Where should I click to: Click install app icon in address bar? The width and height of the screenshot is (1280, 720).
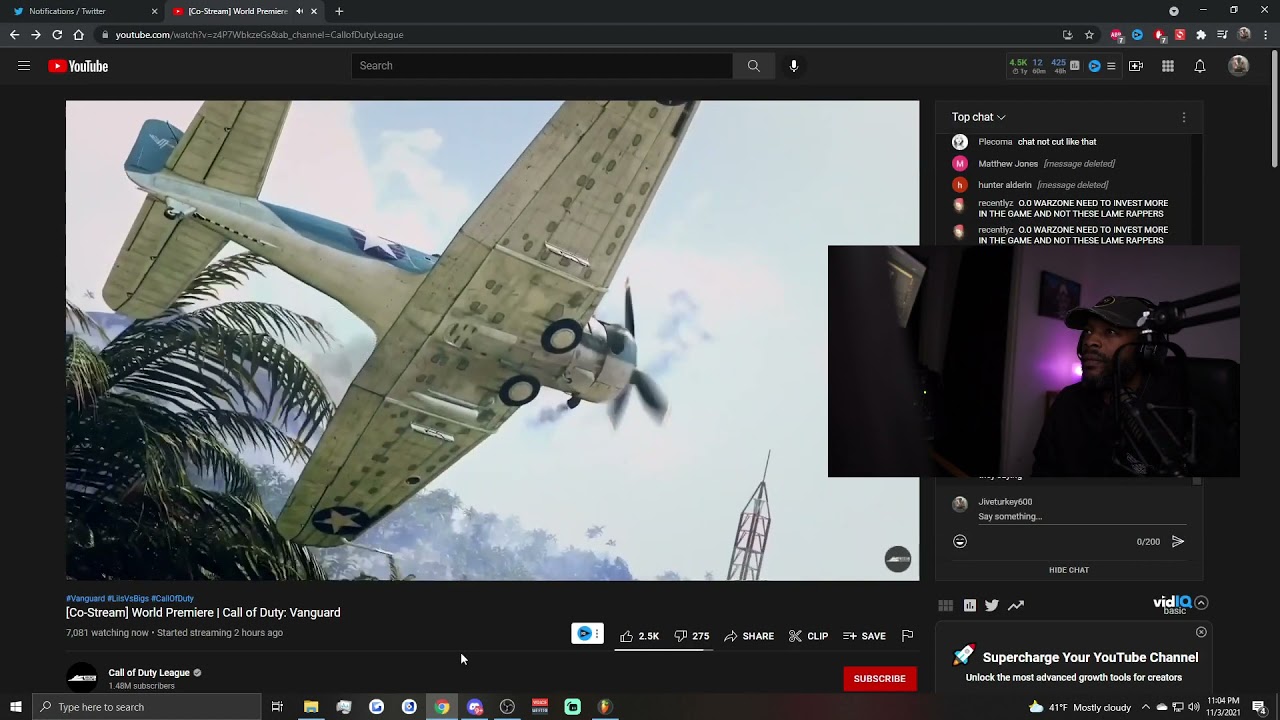(x=1067, y=35)
